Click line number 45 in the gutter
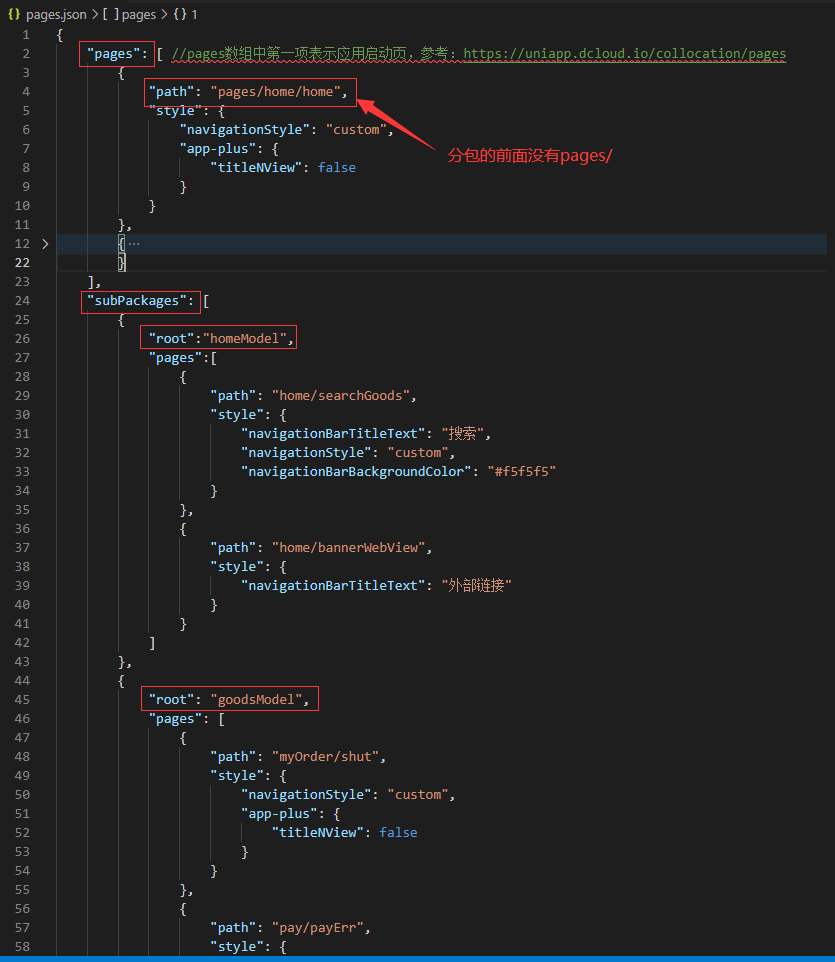 [x=22, y=699]
